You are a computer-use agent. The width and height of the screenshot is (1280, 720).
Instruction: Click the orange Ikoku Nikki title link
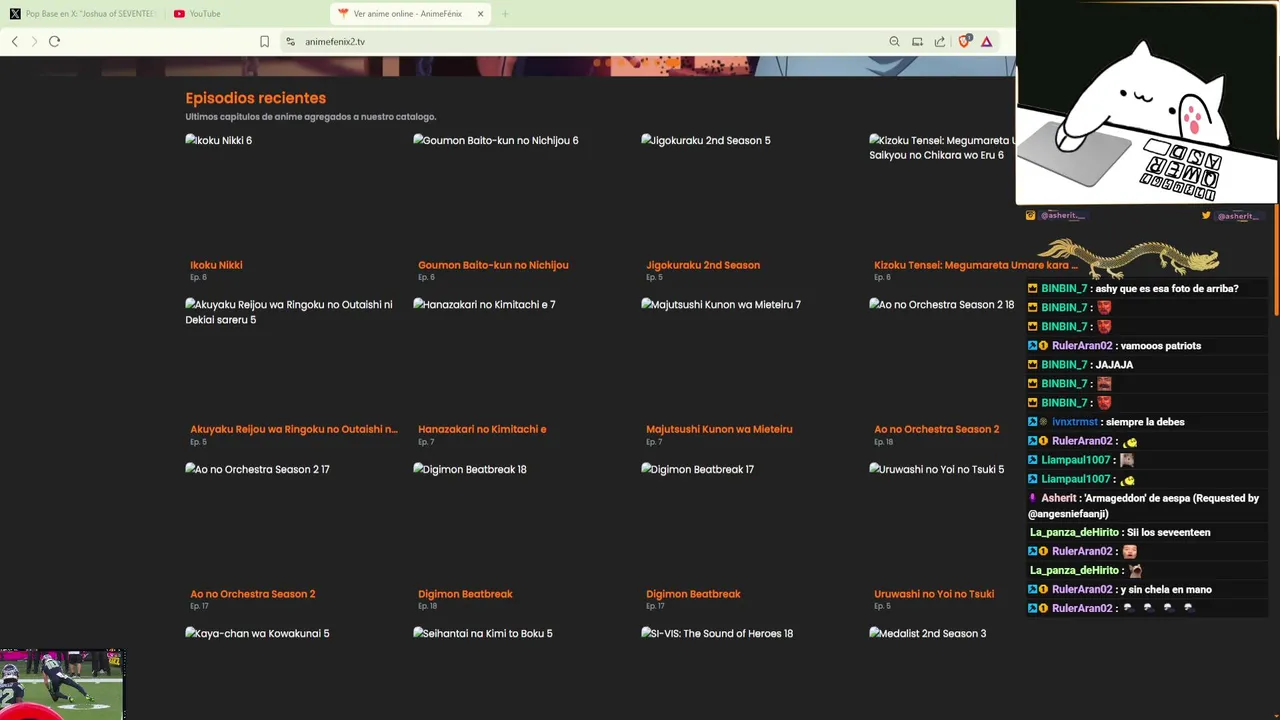(216, 265)
